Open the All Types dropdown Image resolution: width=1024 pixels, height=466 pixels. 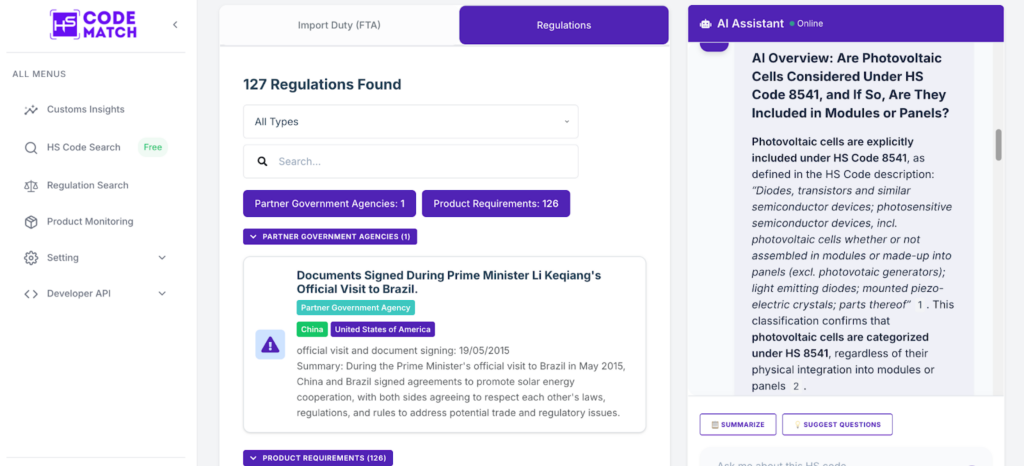(x=410, y=122)
